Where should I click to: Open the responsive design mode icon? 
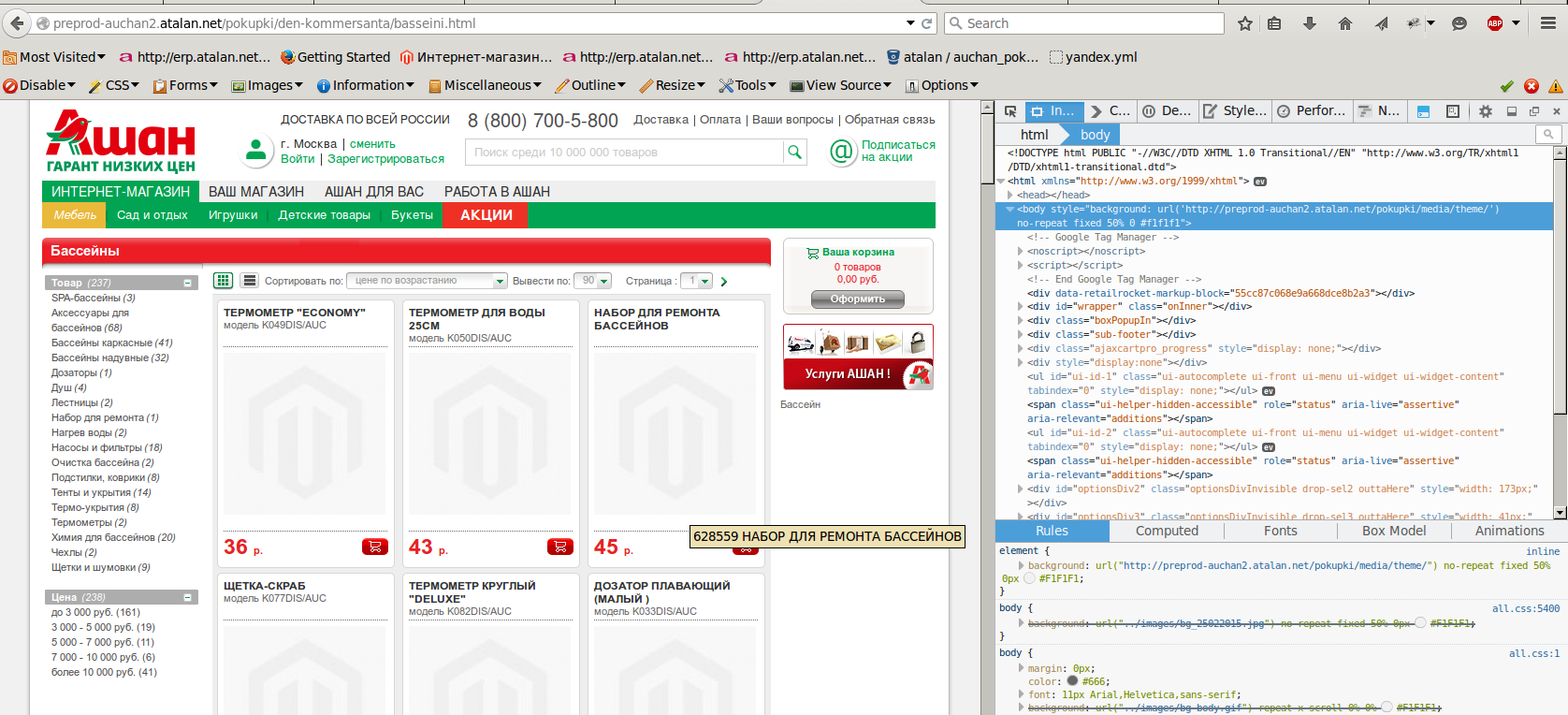click(1453, 111)
